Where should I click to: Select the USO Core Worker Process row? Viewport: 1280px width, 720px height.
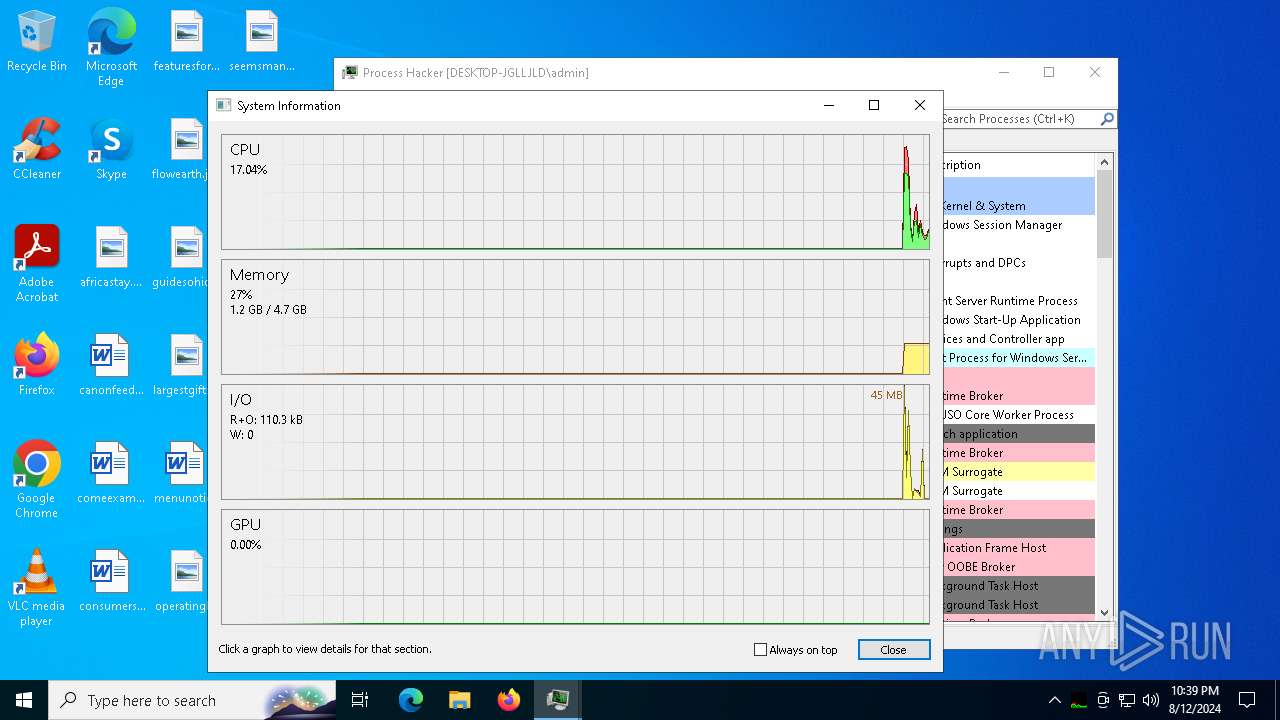(1019, 415)
